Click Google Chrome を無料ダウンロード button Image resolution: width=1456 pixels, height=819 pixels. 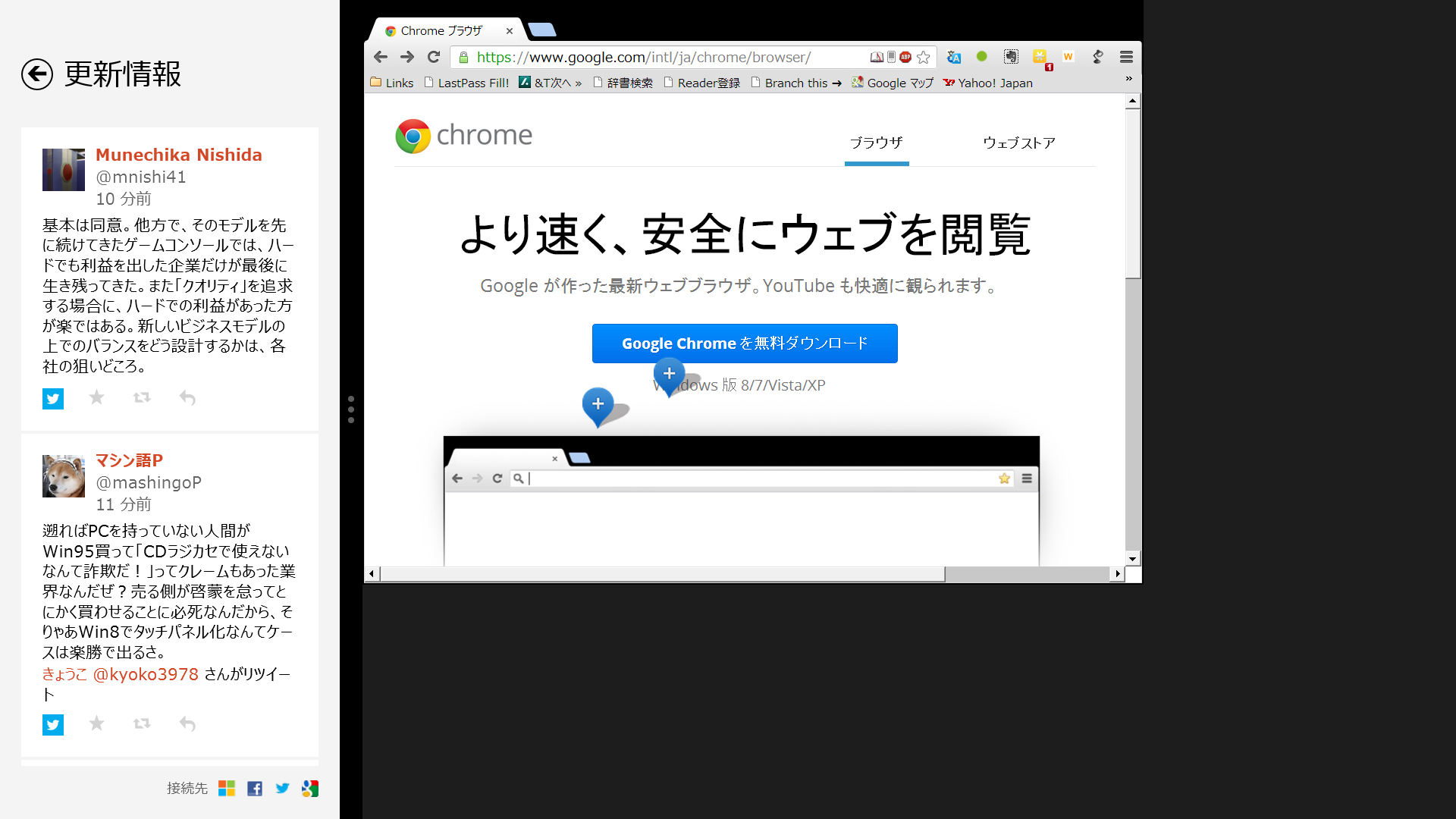pyautogui.click(x=744, y=344)
